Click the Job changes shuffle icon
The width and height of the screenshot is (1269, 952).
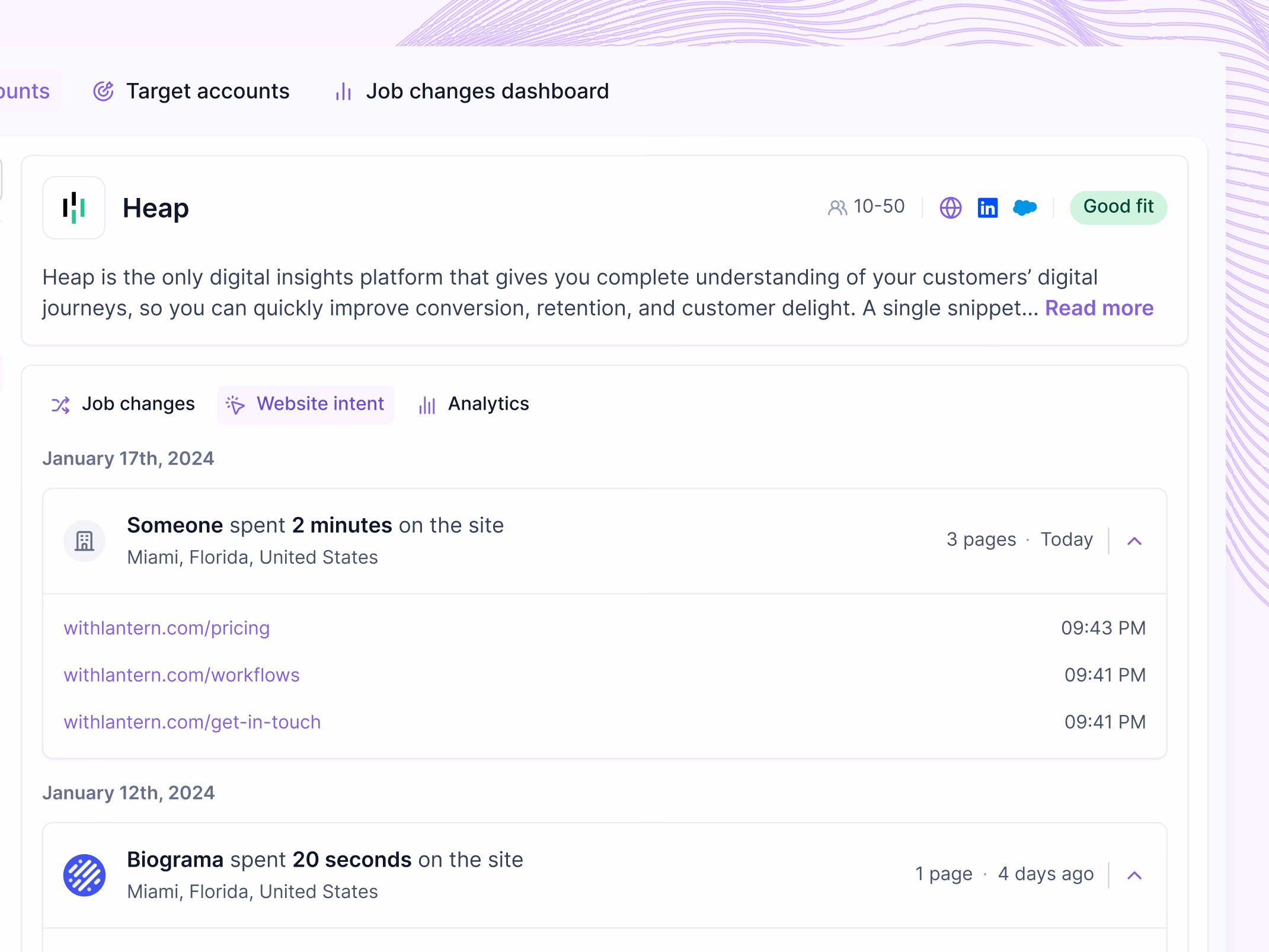tap(60, 405)
